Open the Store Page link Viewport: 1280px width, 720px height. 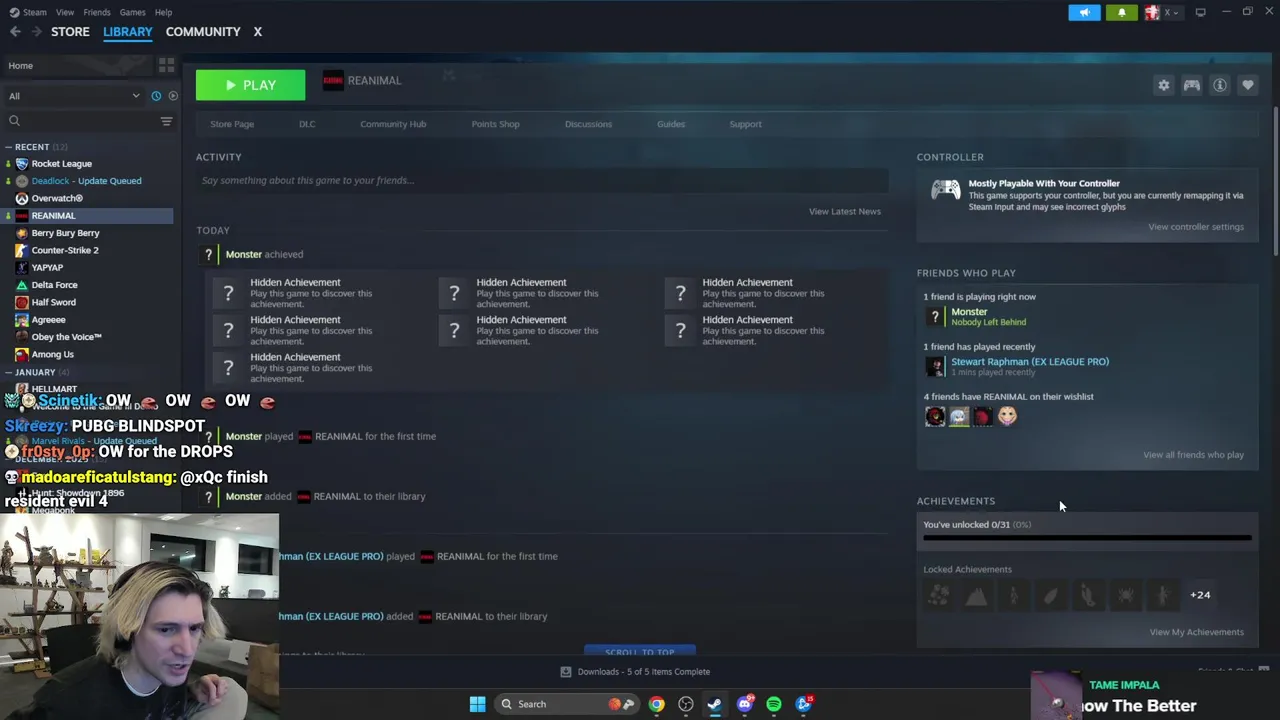pyautogui.click(x=232, y=124)
